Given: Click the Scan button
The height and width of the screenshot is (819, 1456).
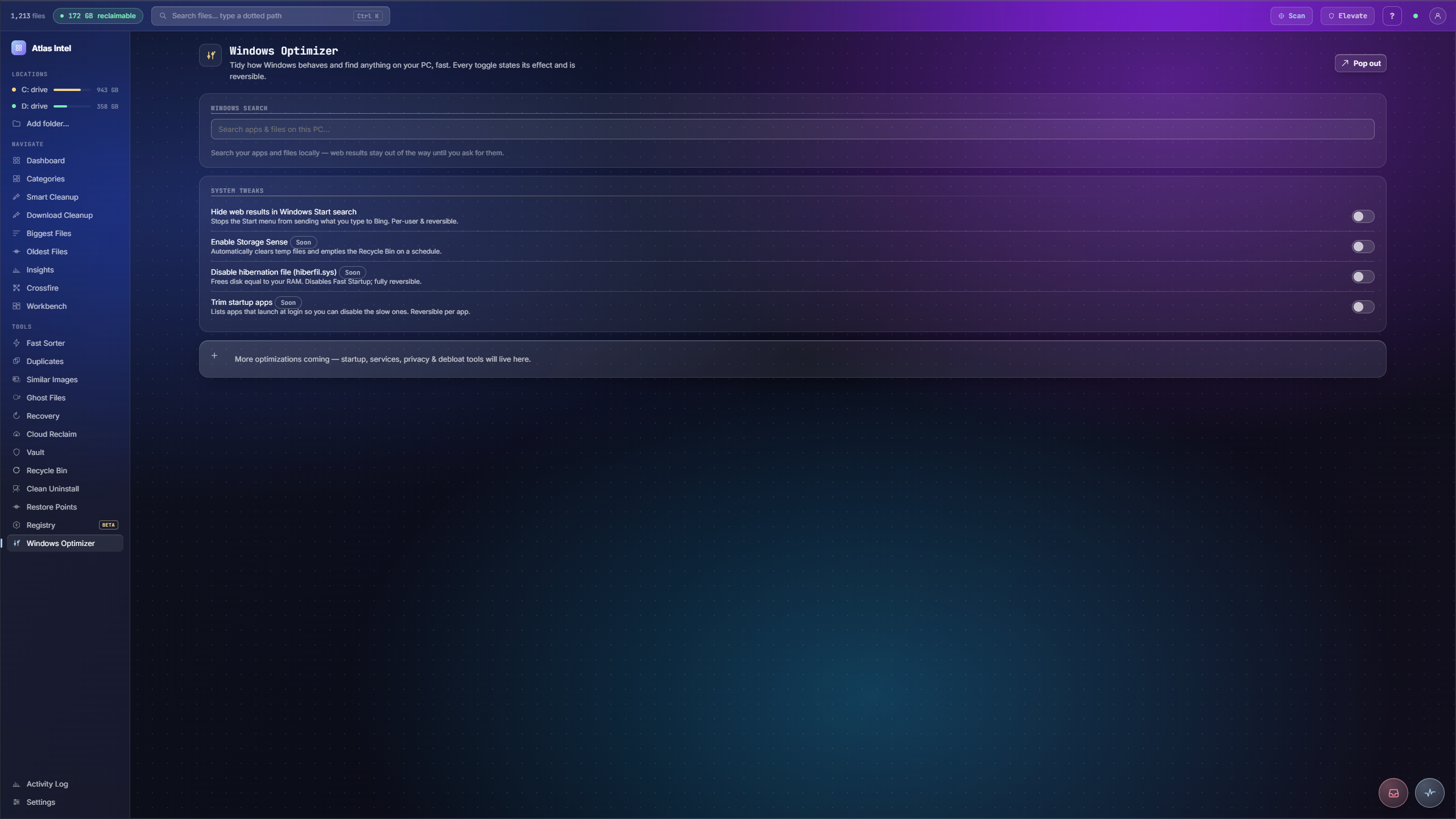Looking at the screenshot, I should [1291, 16].
